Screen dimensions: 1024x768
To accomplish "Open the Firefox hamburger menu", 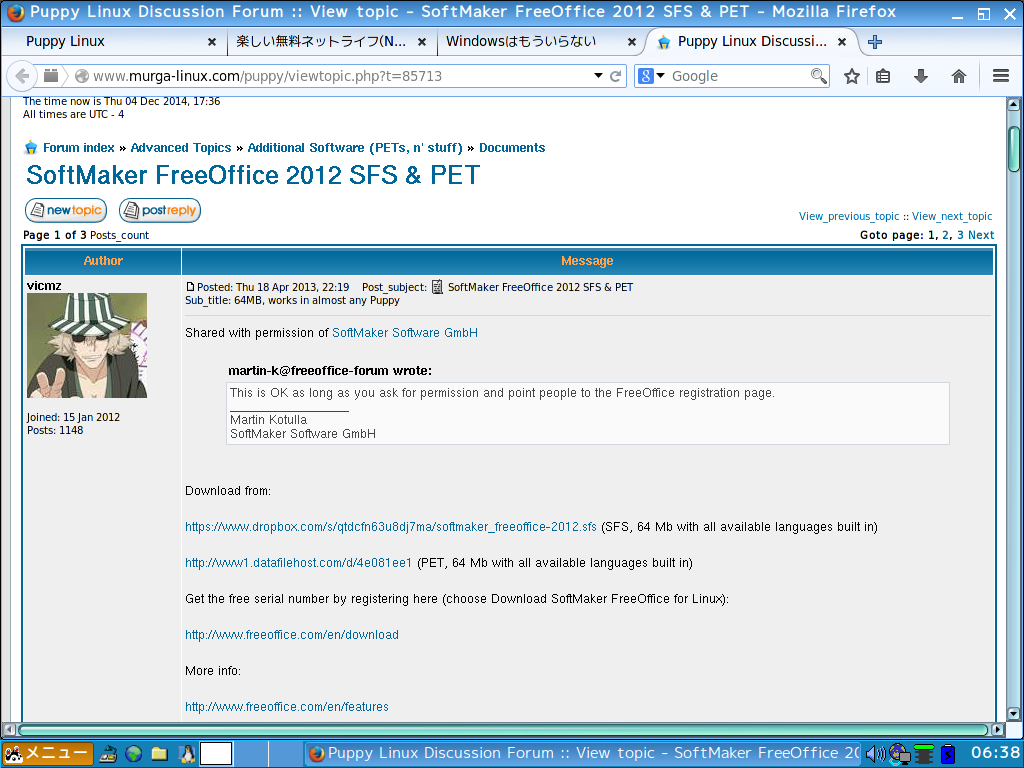I will tap(1001, 76).
